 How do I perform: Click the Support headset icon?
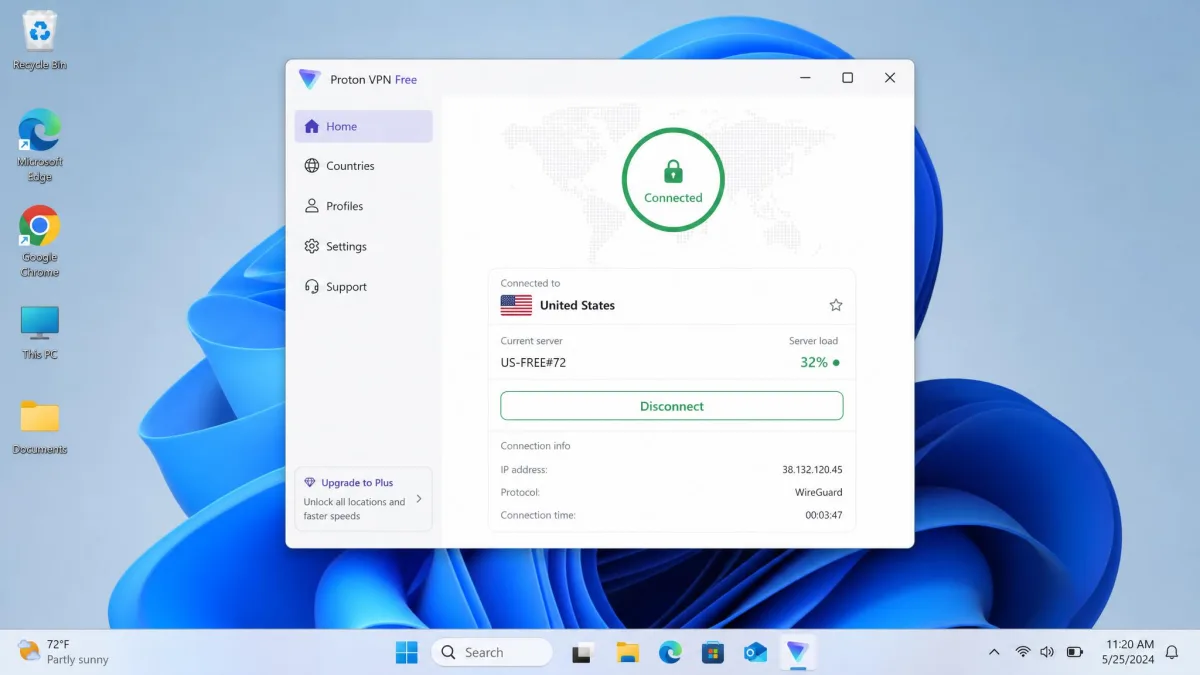tap(312, 287)
